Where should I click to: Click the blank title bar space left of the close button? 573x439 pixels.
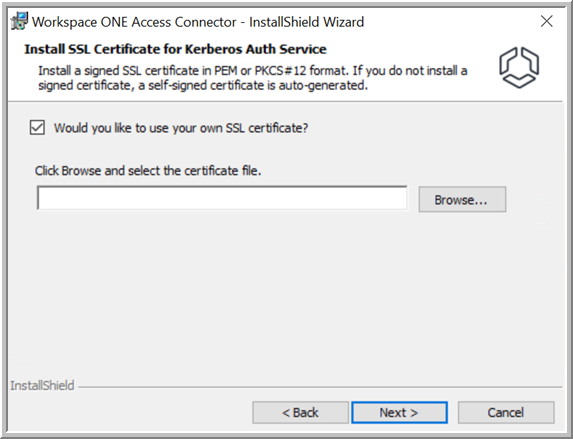pyautogui.click(x=449, y=21)
